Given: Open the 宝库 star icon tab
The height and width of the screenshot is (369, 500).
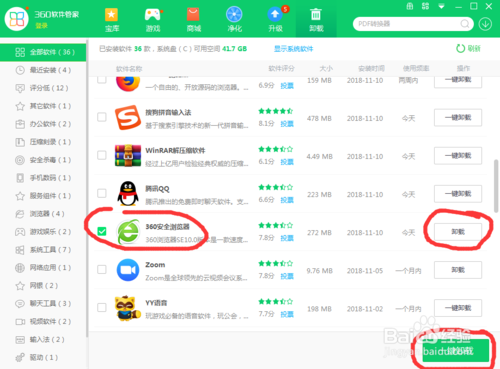Looking at the screenshot, I should 111,15.
